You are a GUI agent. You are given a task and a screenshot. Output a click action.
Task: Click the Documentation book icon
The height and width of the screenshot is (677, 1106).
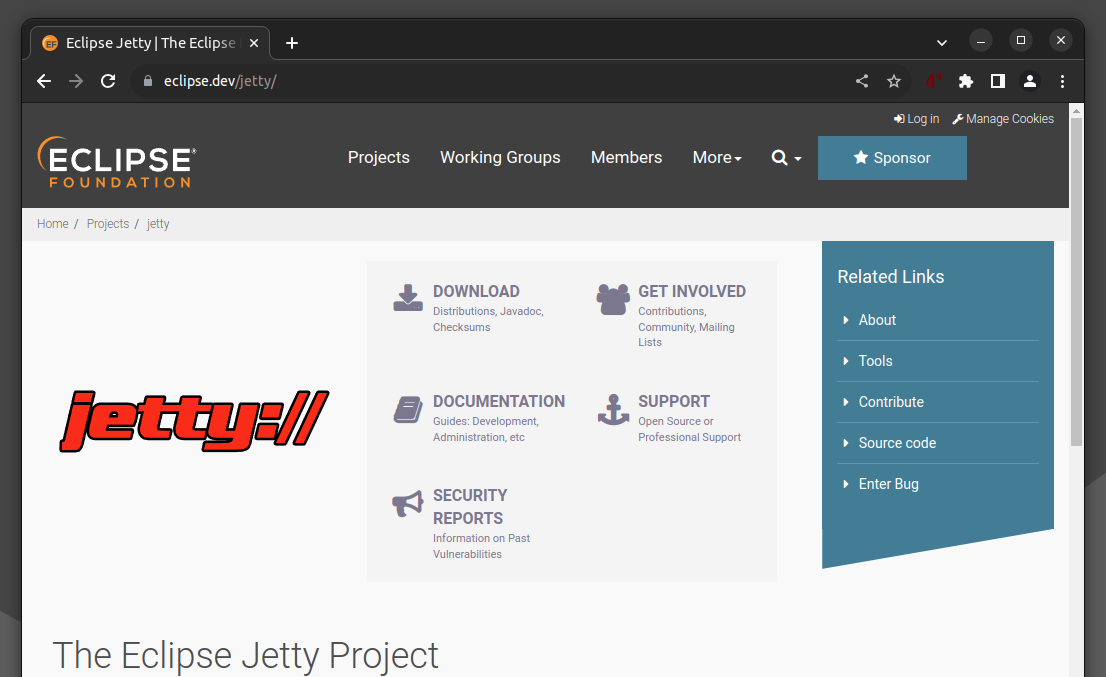[x=408, y=409]
